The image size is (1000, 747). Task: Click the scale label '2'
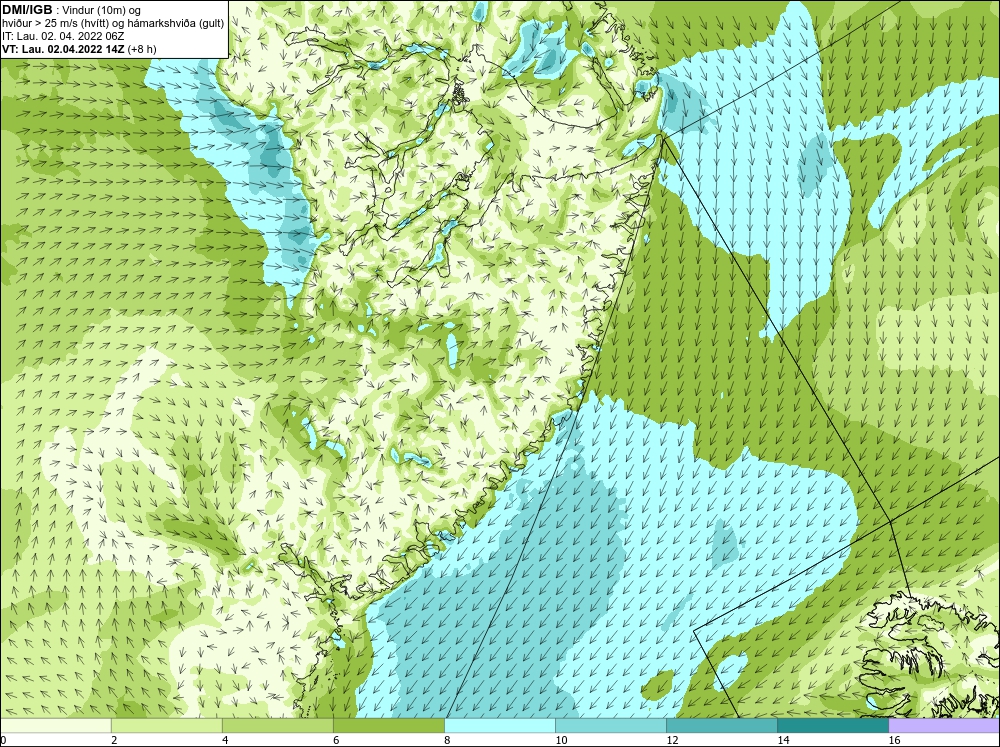click(x=114, y=740)
